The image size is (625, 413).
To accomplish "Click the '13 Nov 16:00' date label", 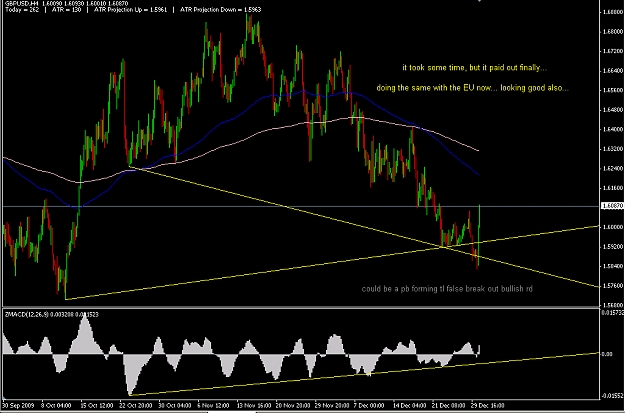I will click(254, 406).
